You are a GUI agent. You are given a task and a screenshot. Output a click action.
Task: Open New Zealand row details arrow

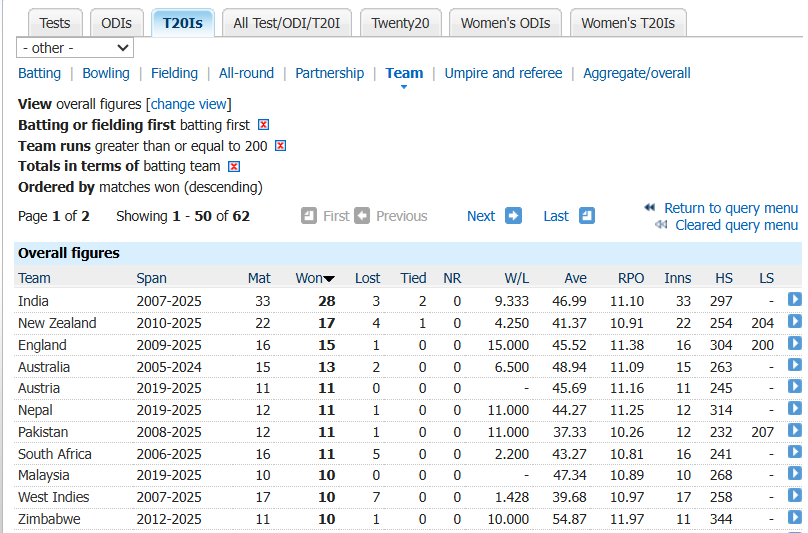pos(795,322)
